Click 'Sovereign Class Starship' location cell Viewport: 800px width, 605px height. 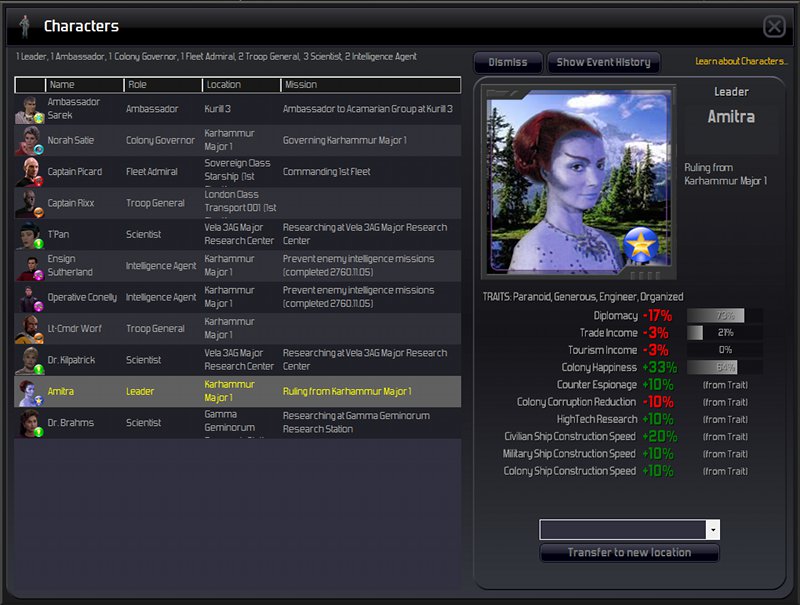point(237,170)
